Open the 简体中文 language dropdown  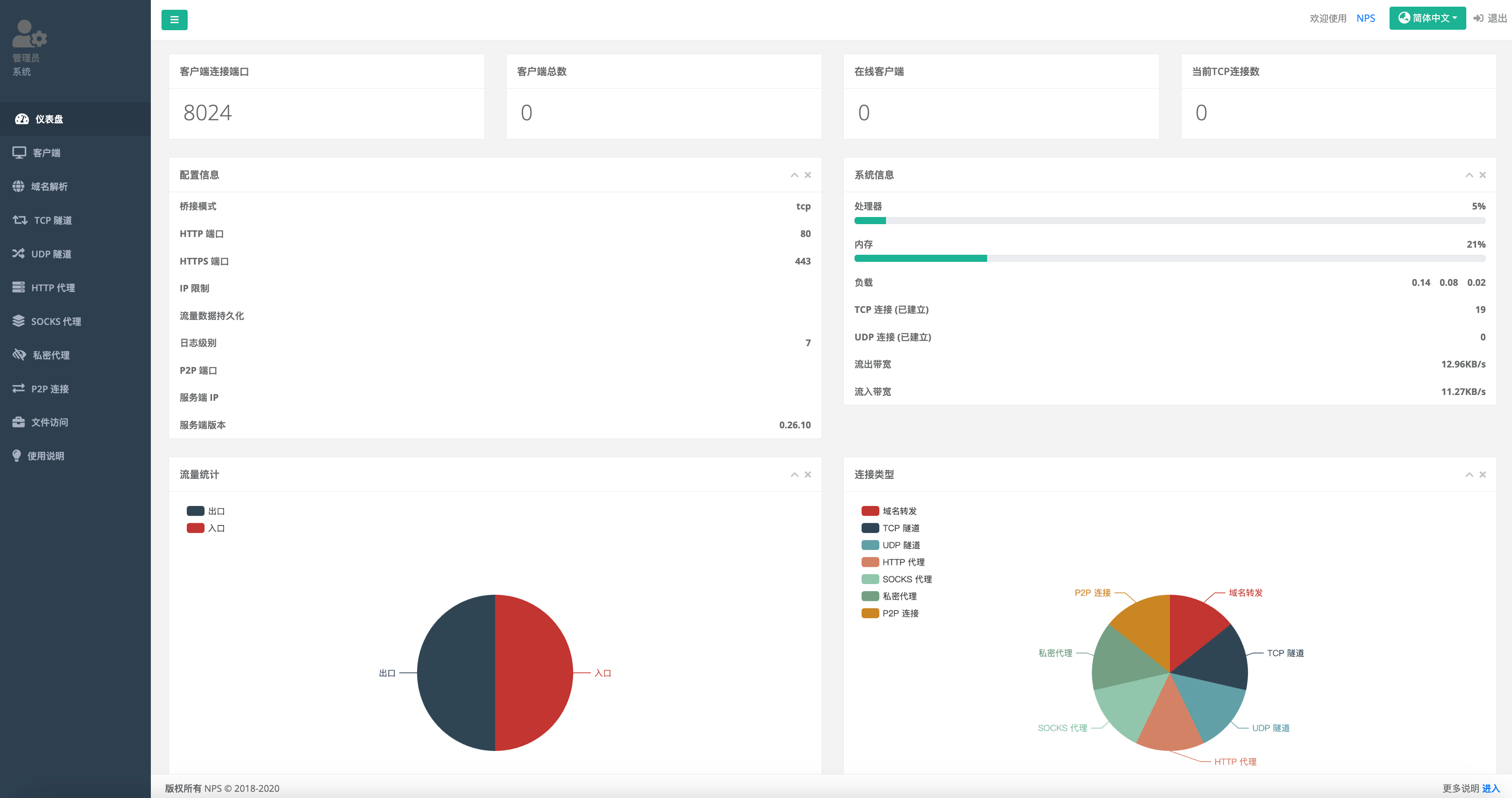coord(1427,18)
